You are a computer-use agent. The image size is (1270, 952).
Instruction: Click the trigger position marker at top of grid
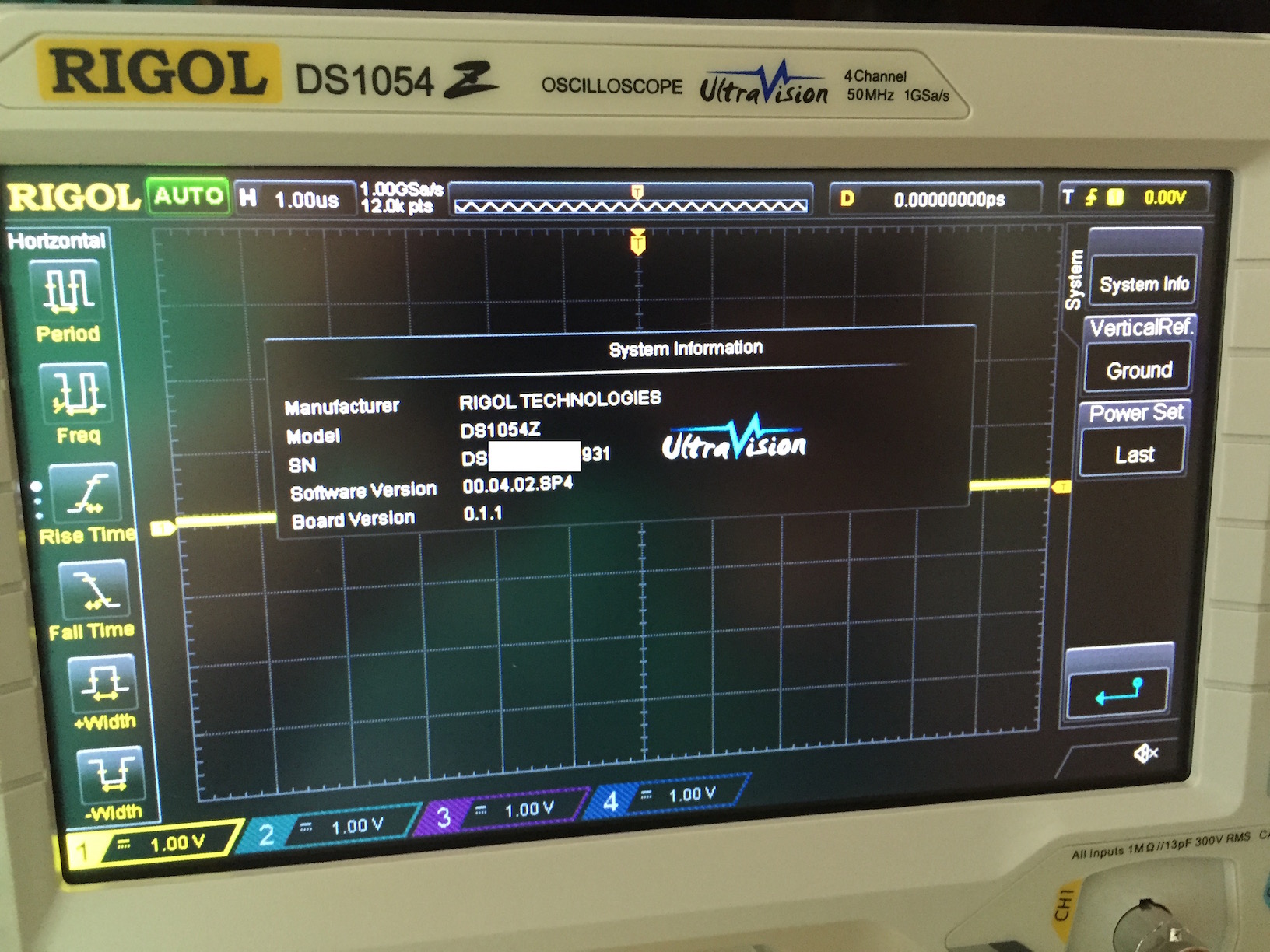(638, 243)
